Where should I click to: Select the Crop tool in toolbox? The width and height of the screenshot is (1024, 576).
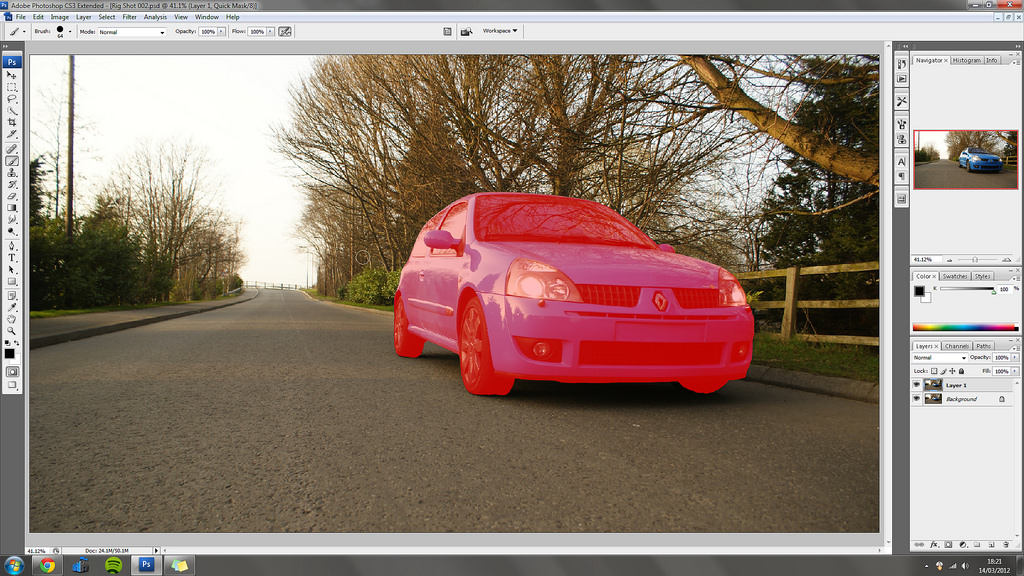12,123
